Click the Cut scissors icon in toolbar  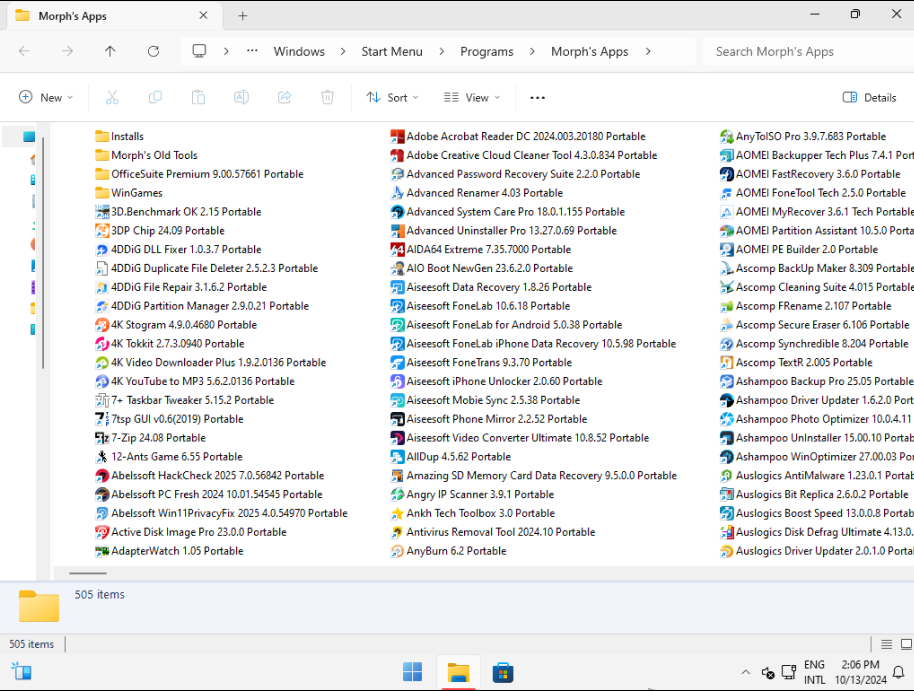coord(112,97)
